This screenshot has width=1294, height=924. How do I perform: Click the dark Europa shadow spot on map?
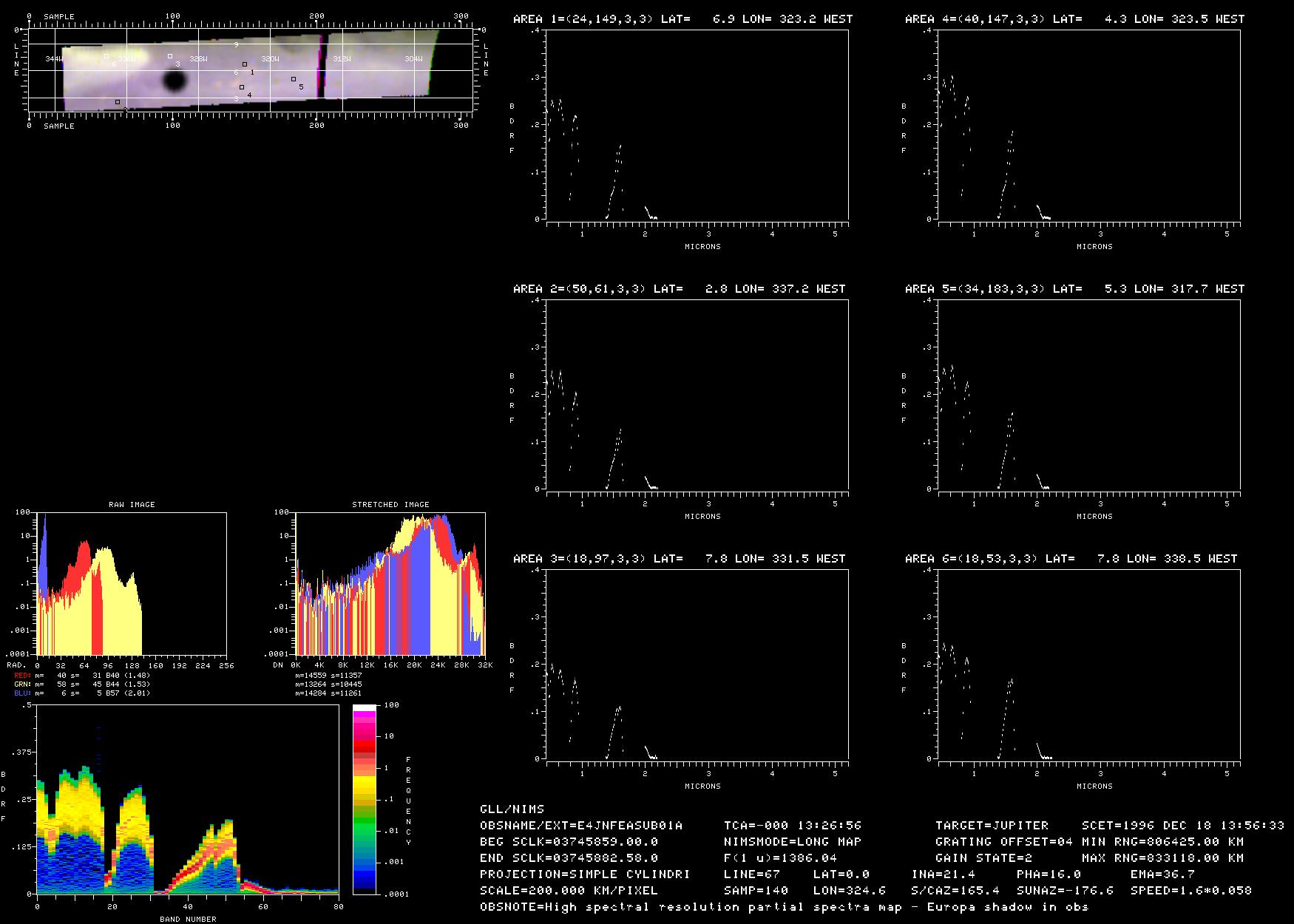coord(175,81)
